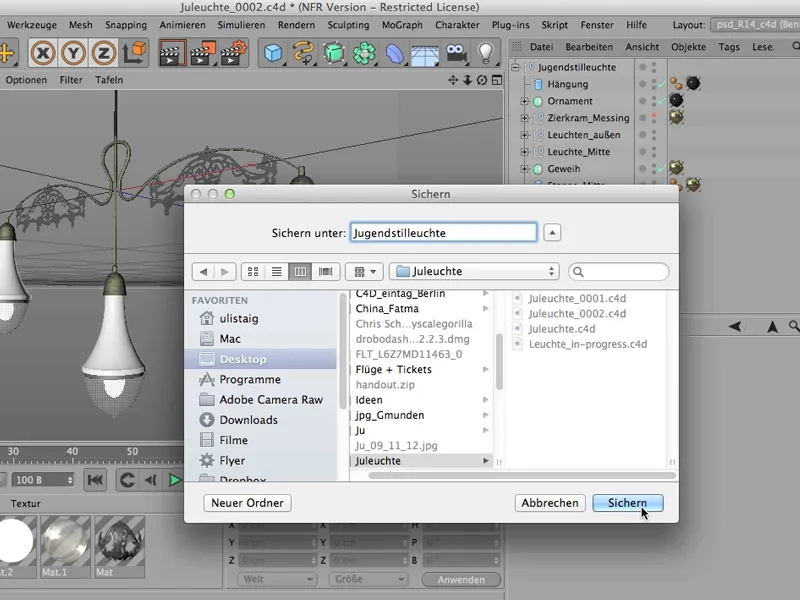800x600 pixels.
Task: Toggle the red visibility dot for Zierkram_Messing
Action: [x=654, y=116]
